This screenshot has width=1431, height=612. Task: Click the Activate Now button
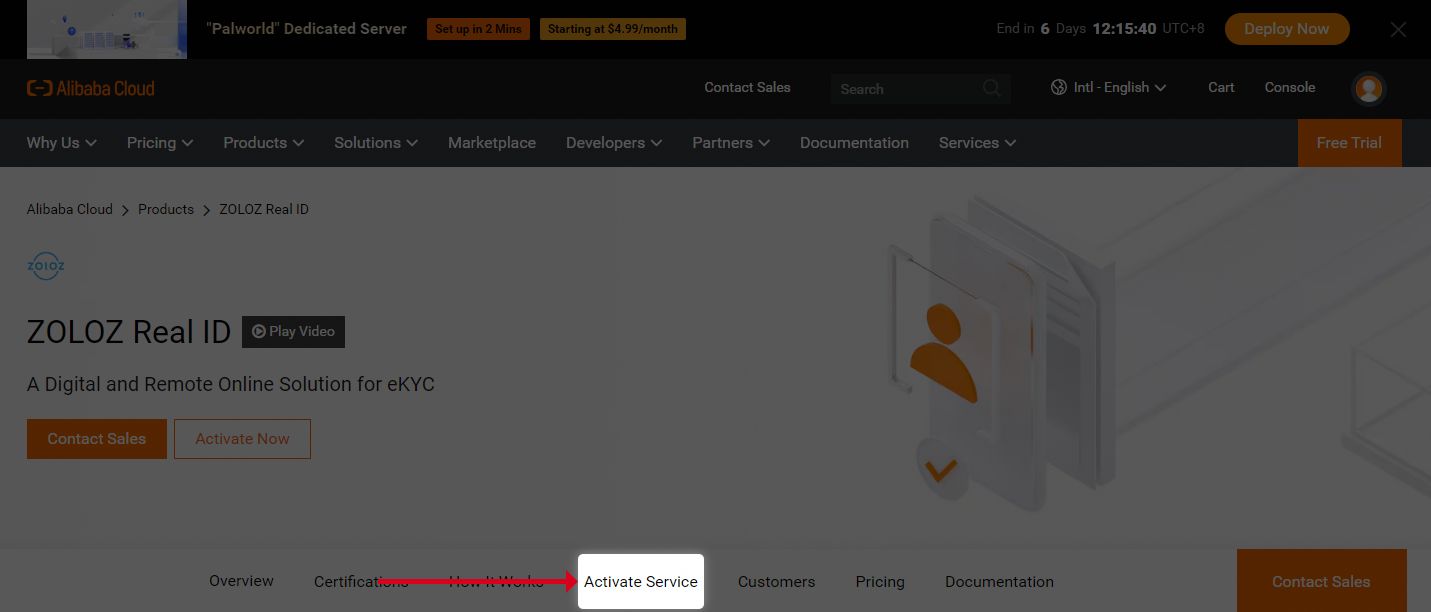(242, 439)
